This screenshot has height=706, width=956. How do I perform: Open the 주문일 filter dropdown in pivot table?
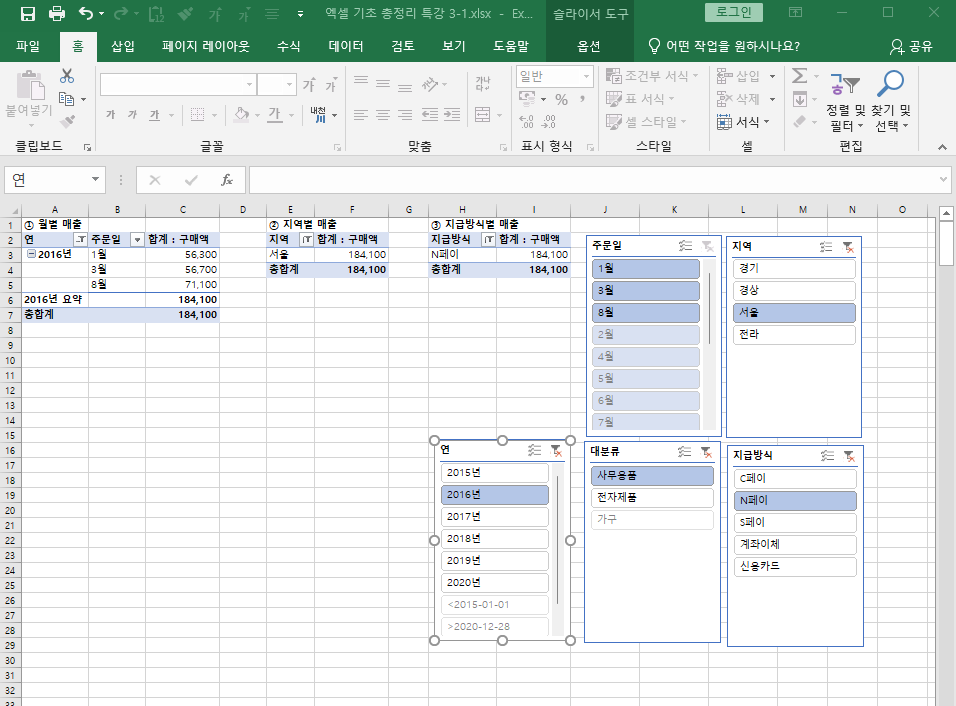point(137,240)
